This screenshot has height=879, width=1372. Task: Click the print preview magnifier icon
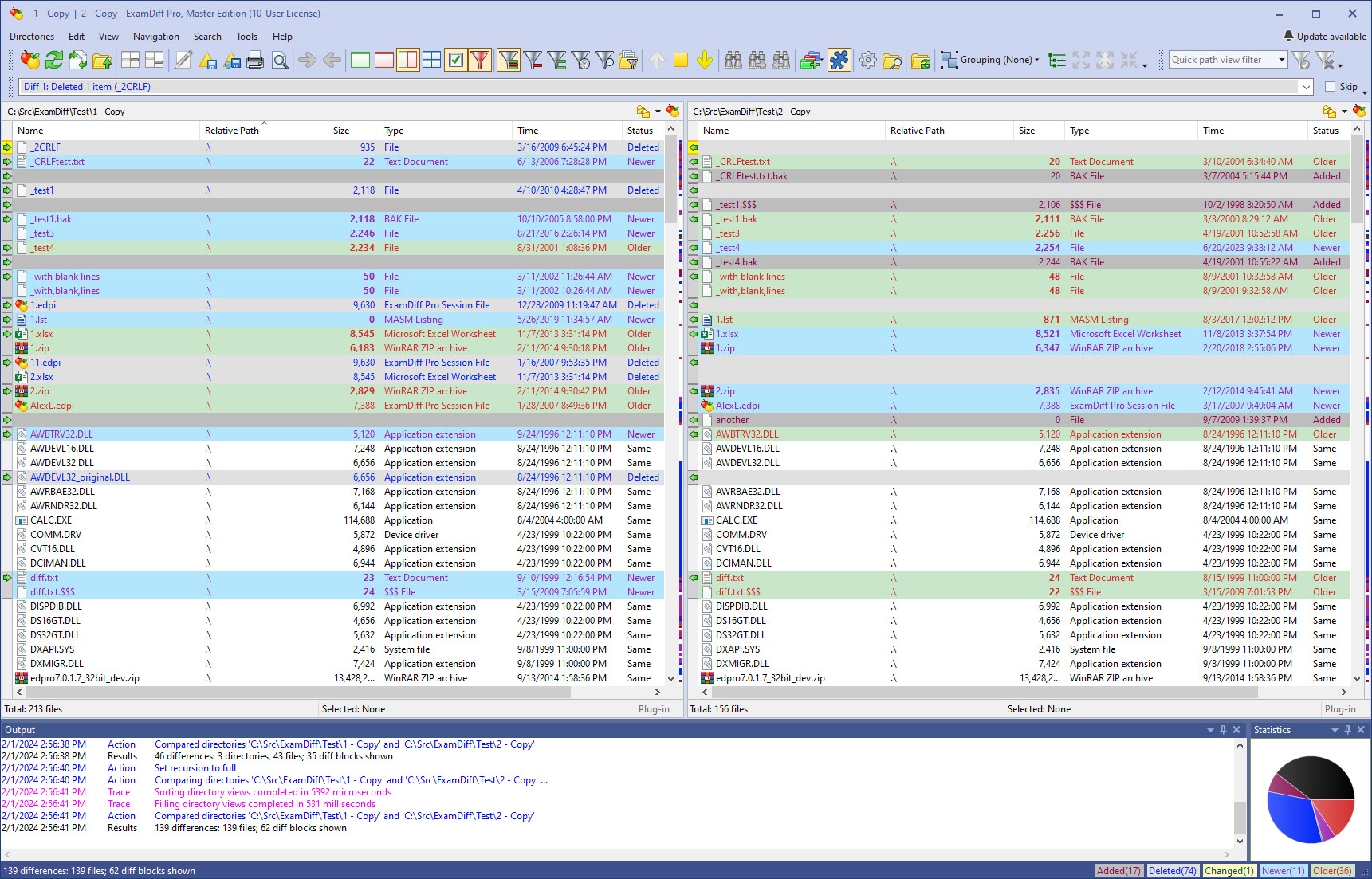[x=280, y=60]
